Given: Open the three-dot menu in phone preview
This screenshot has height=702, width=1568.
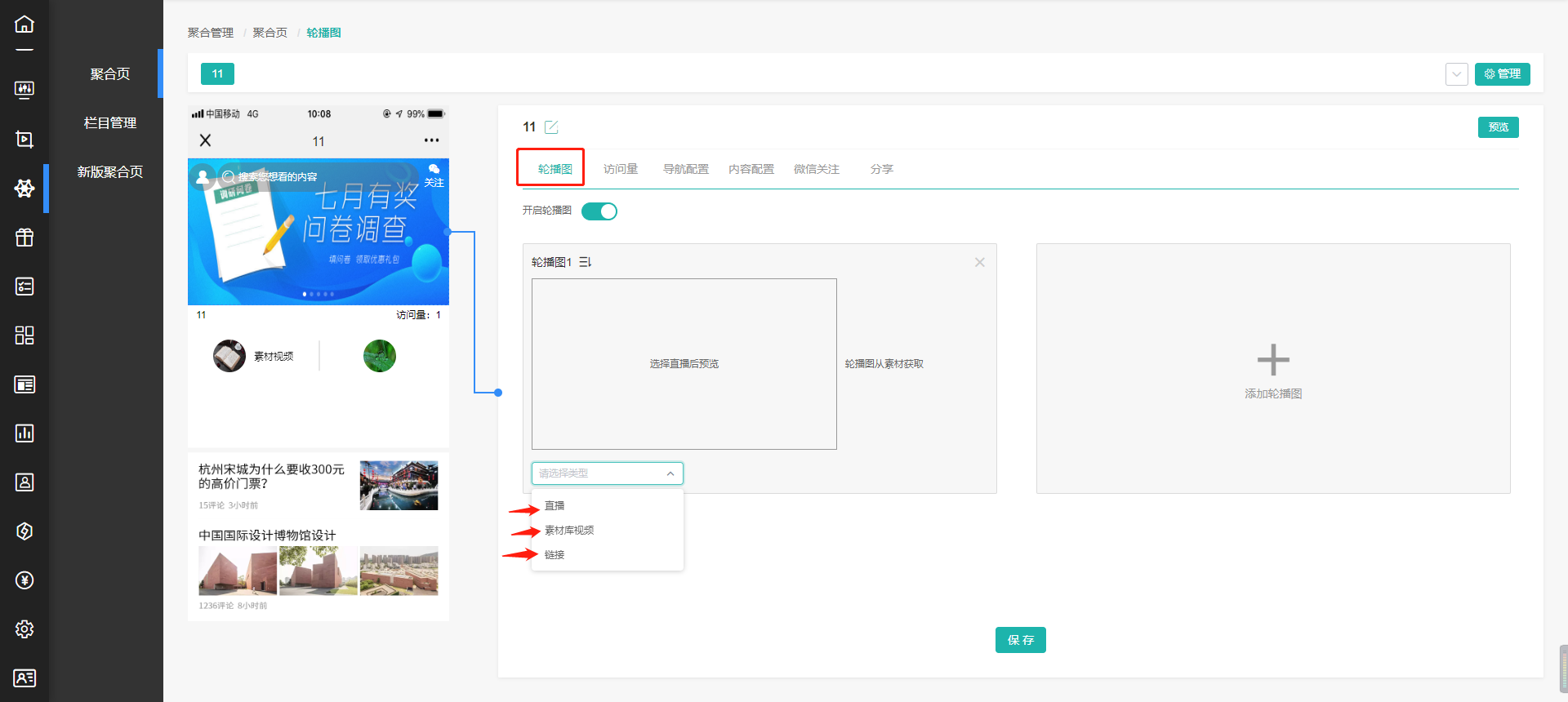Looking at the screenshot, I should pos(431,140).
